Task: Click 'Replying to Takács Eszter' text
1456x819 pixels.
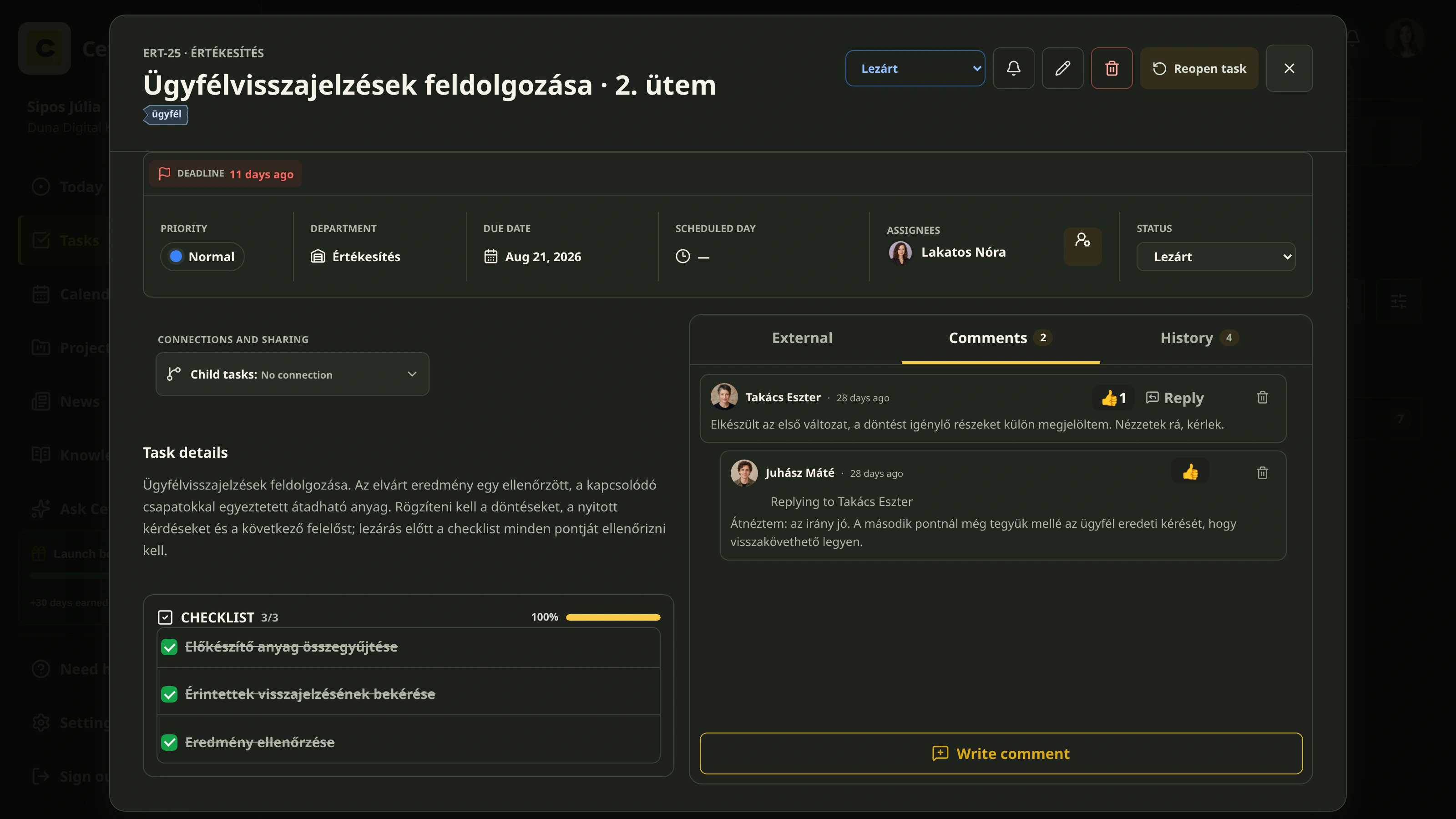Action: pyautogui.click(x=841, y=502)
